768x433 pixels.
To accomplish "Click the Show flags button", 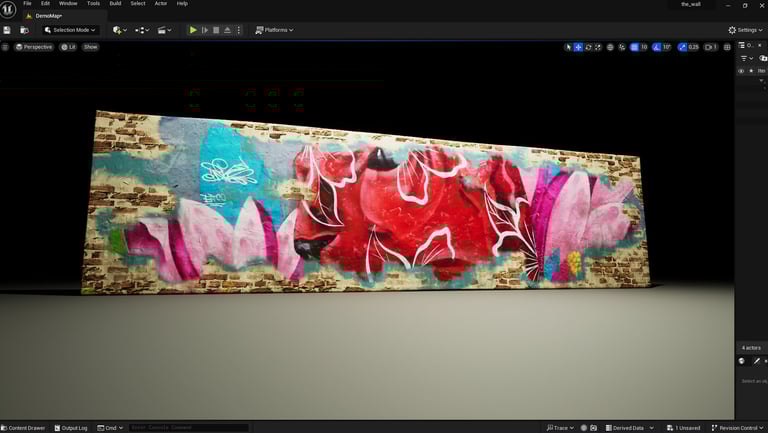I will point(91,47).
